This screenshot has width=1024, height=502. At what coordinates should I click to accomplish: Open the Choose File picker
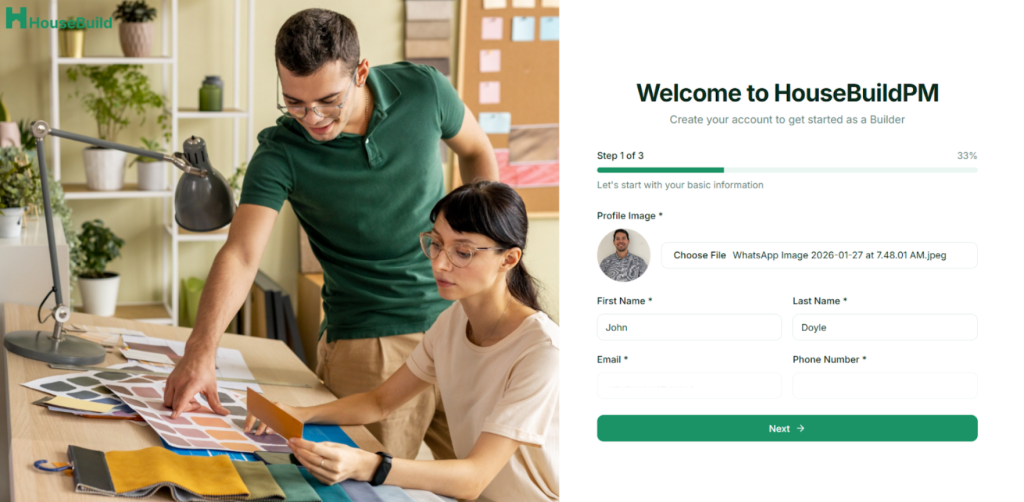(x=699, y=255)
